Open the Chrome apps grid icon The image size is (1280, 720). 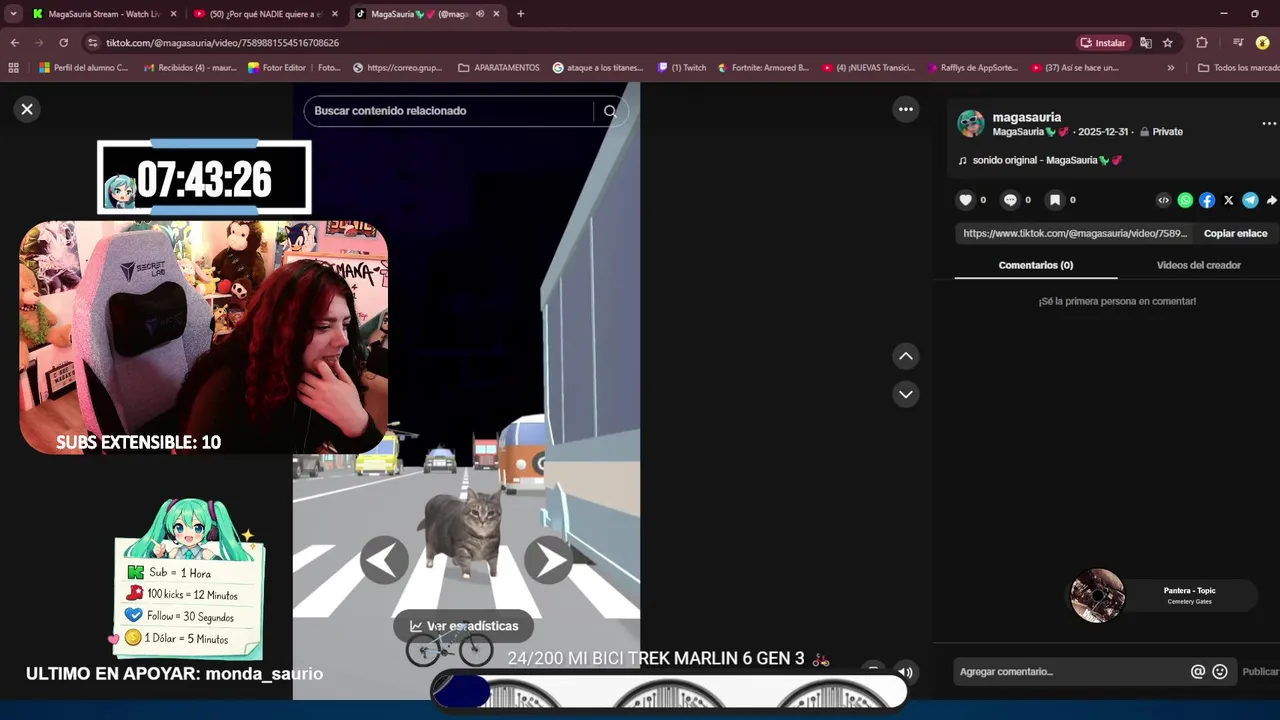coord(13,68)
